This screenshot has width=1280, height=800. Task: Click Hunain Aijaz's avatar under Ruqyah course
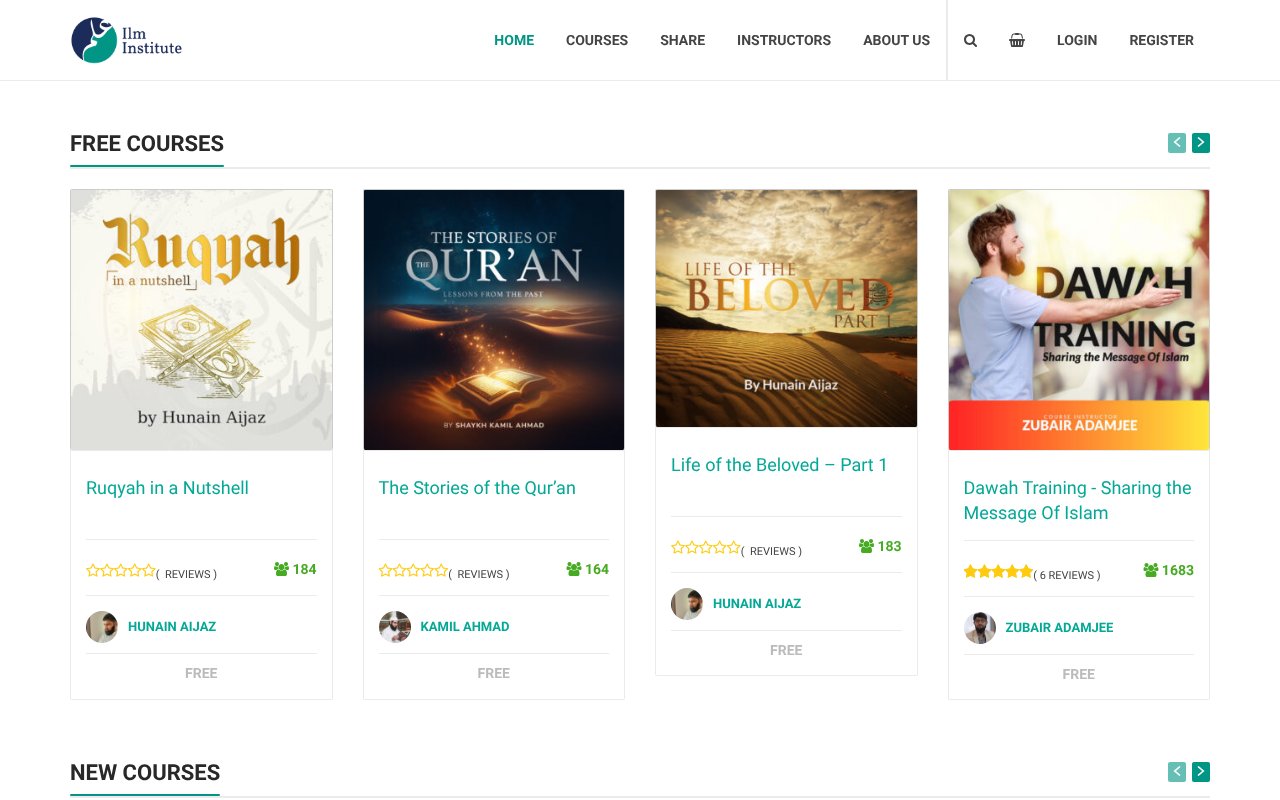101,626
